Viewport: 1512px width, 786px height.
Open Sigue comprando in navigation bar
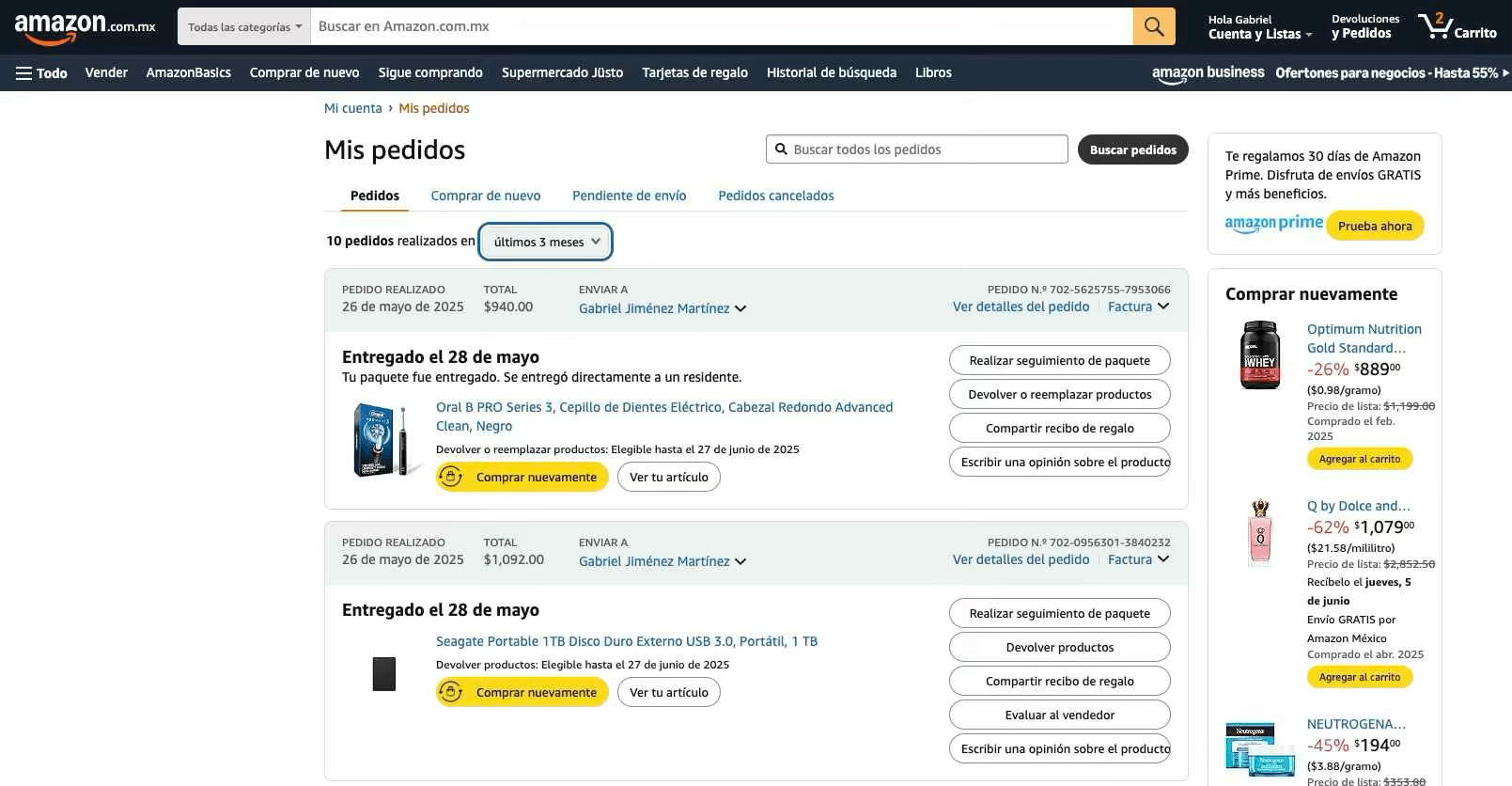pos(430,72)
